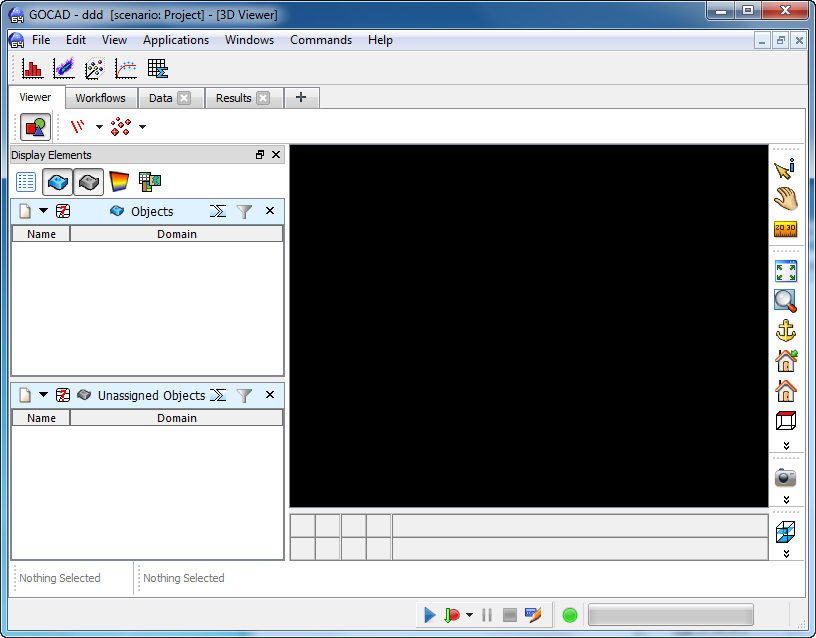This screenshot has height=638, width=816.
Task: Open the color map display element
Action: tap(119, 182)
